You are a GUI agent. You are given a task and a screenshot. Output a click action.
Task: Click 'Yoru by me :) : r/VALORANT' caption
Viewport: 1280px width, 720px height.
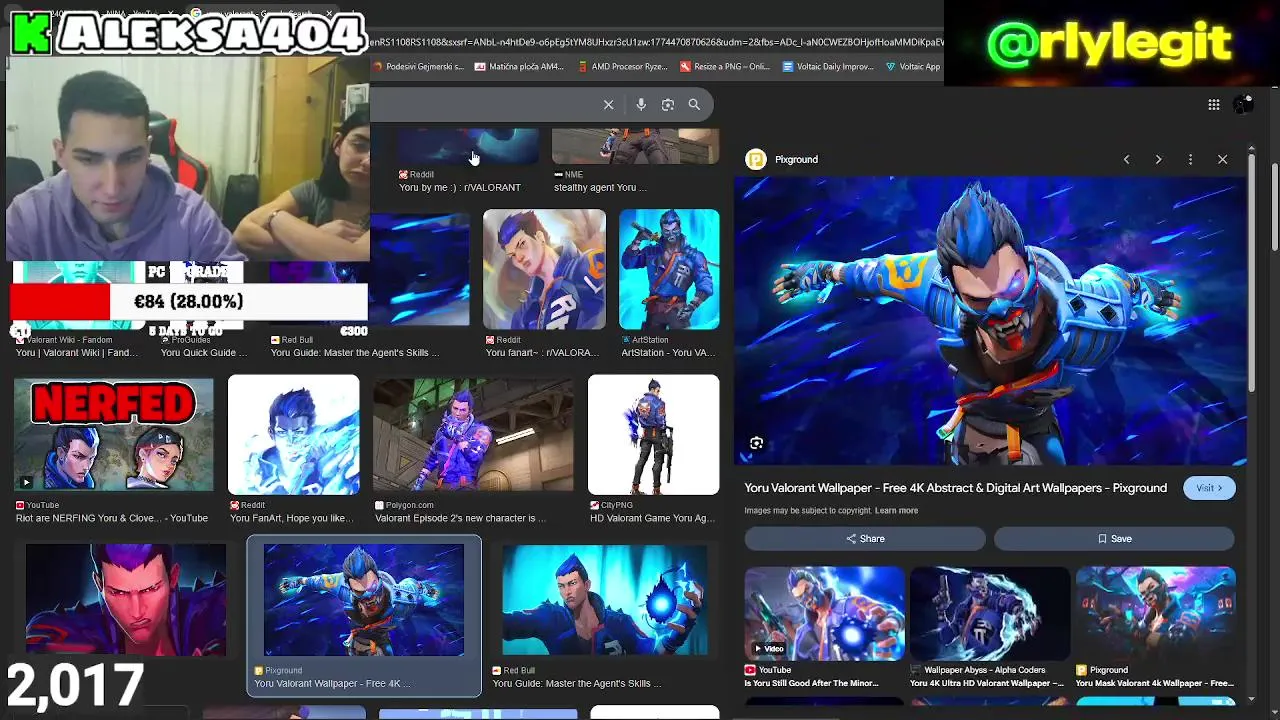click(x=460, y=187)
